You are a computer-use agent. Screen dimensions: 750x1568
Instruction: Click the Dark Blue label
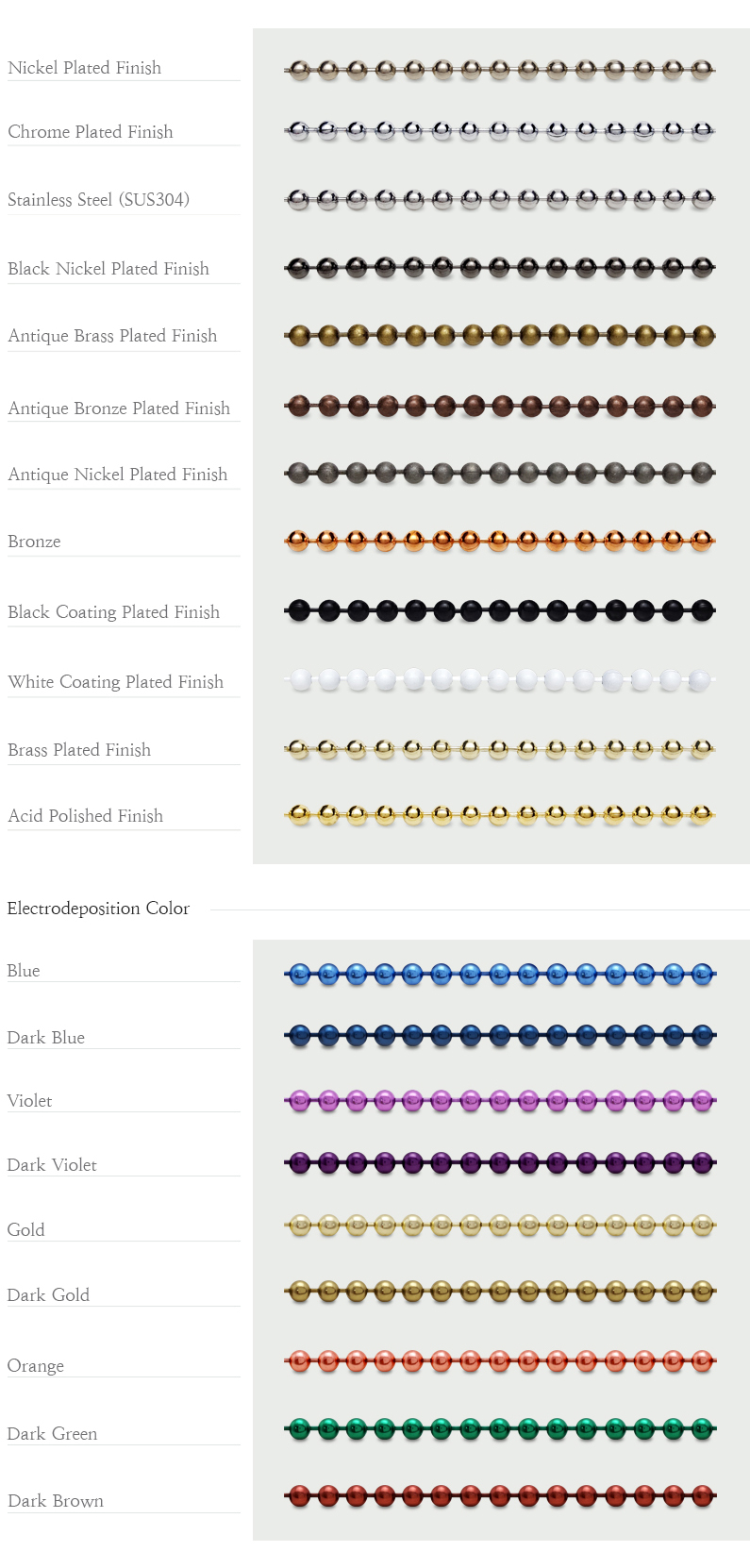[46, 1038]
